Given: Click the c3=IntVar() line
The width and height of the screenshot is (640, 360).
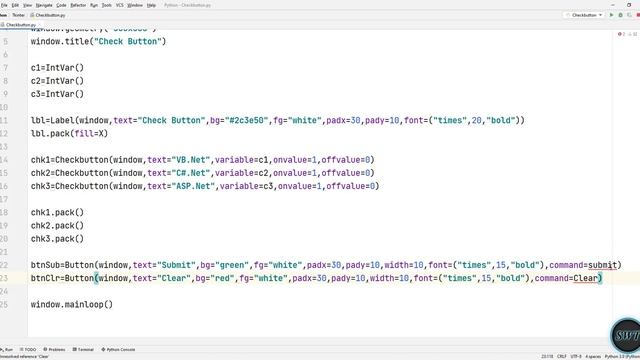Looking at the screenshot, I should 57,94.
